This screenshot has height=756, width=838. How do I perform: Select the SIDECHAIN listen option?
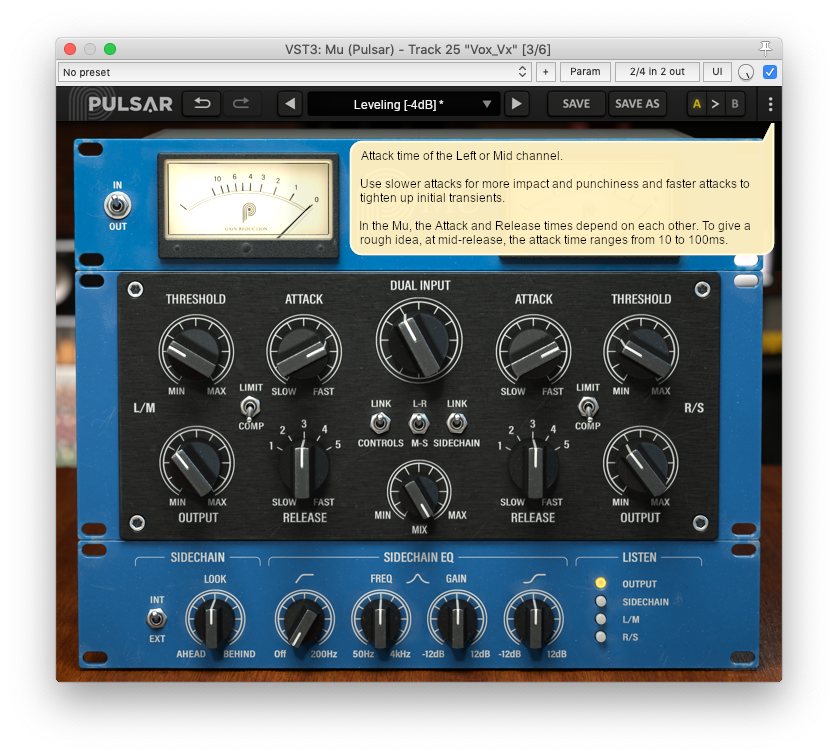pyautogui.click(x=601, y=601)
